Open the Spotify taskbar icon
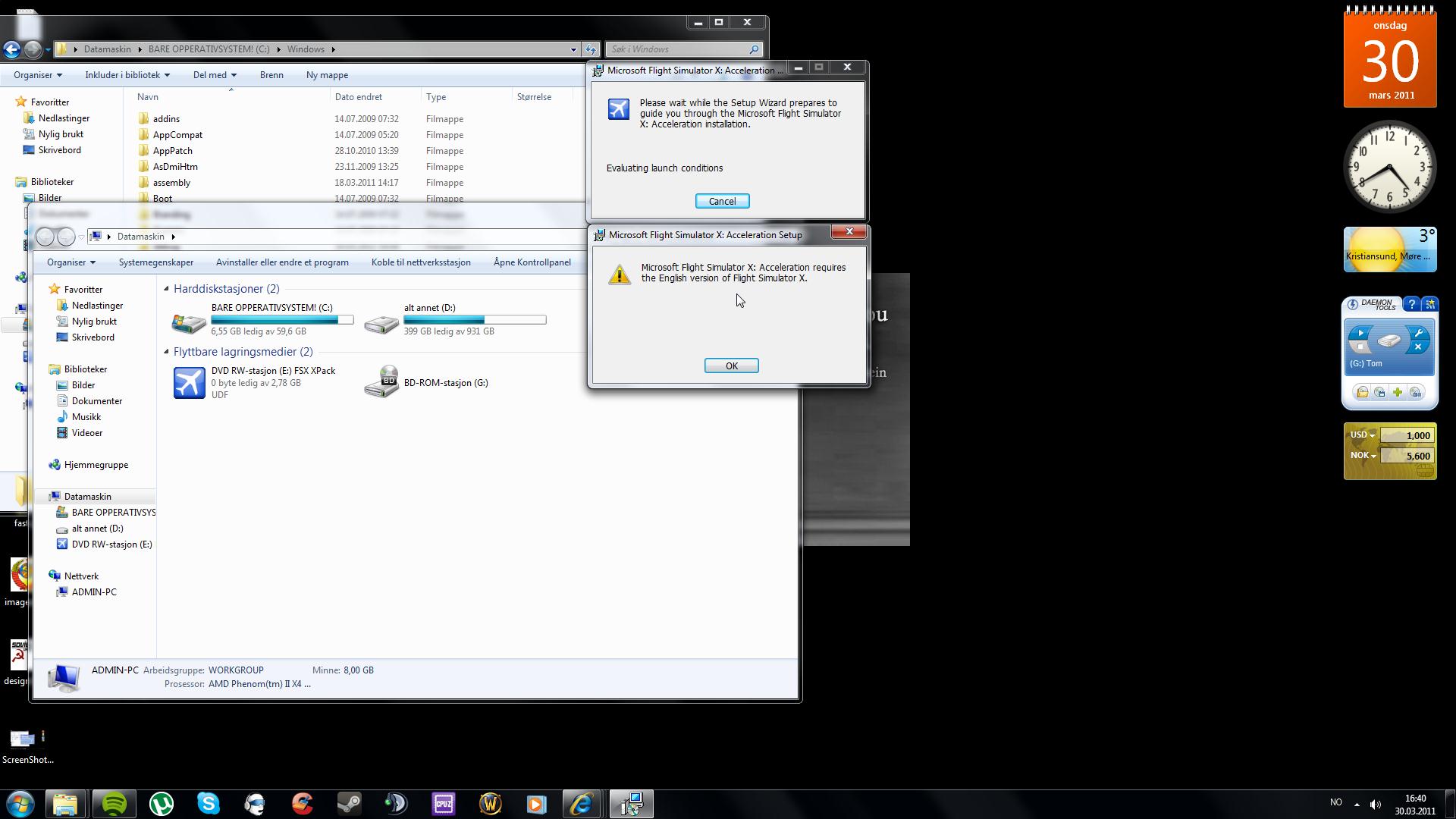Screen dimensions: 1456x819 pos(115,804)
